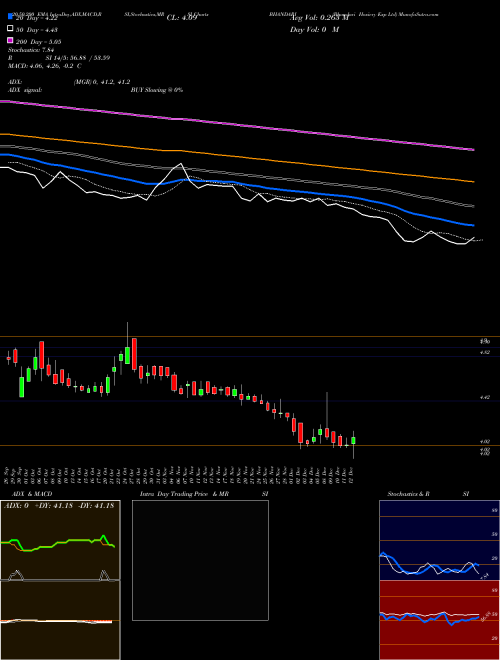Image resolution: width=500 pixels, height=660 pixels.
Task: Select the '50 Day = 4.48' label
Action: tap(37, 30)
